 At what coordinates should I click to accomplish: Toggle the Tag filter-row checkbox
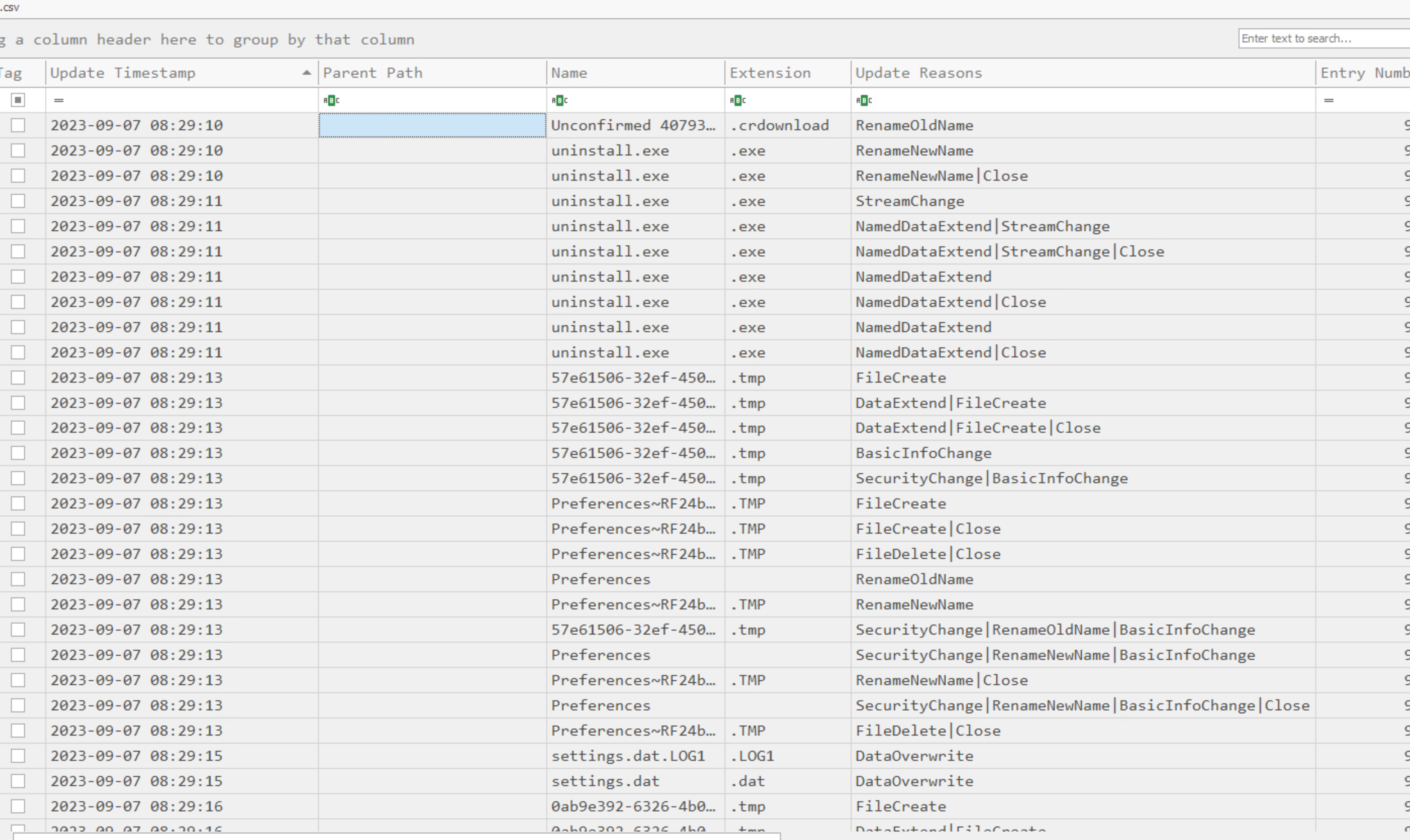[18, 100]
